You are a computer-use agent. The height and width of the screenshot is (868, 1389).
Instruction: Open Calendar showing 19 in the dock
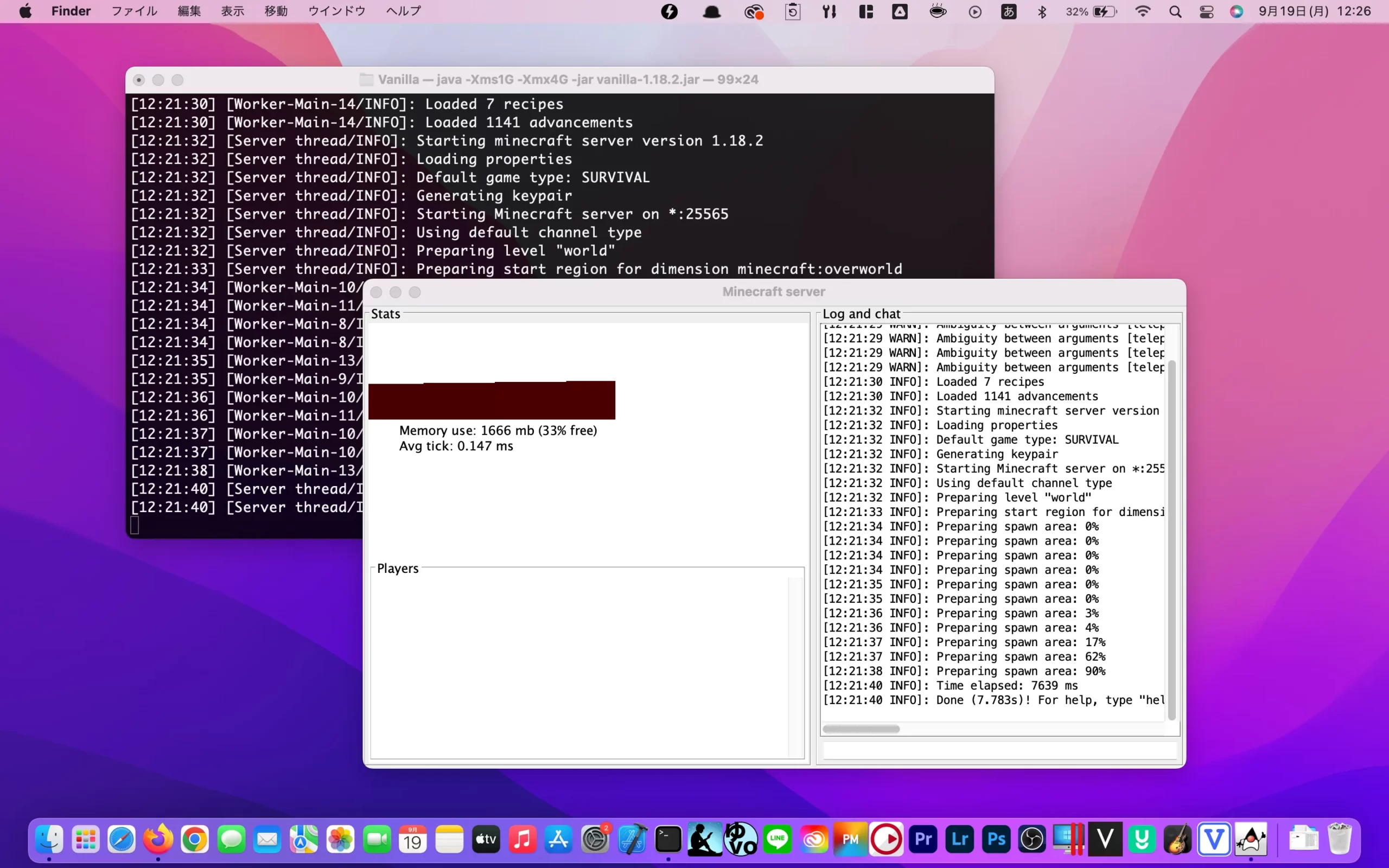click(413, 840)
